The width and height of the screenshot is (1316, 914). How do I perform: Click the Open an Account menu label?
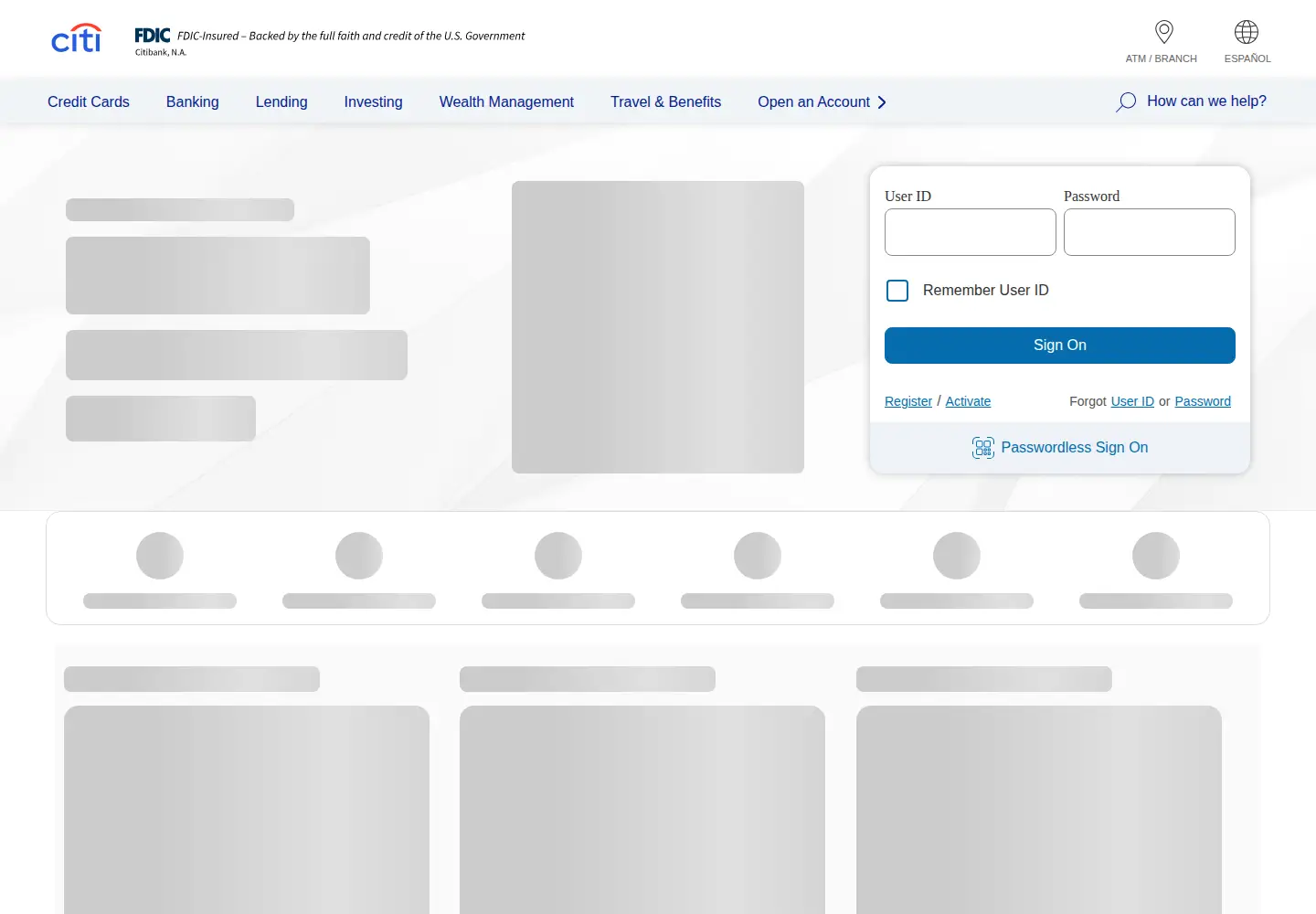[x=813, y=101]
